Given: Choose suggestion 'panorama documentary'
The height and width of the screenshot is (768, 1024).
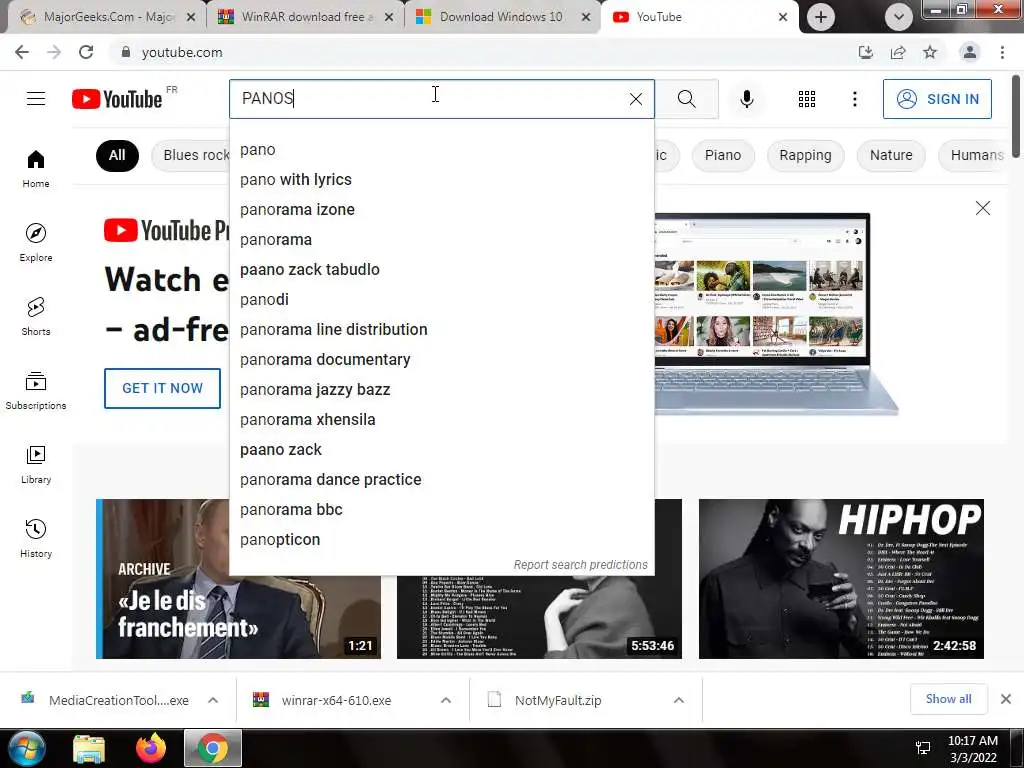Looking at the screenshot, I should (441, 360).
